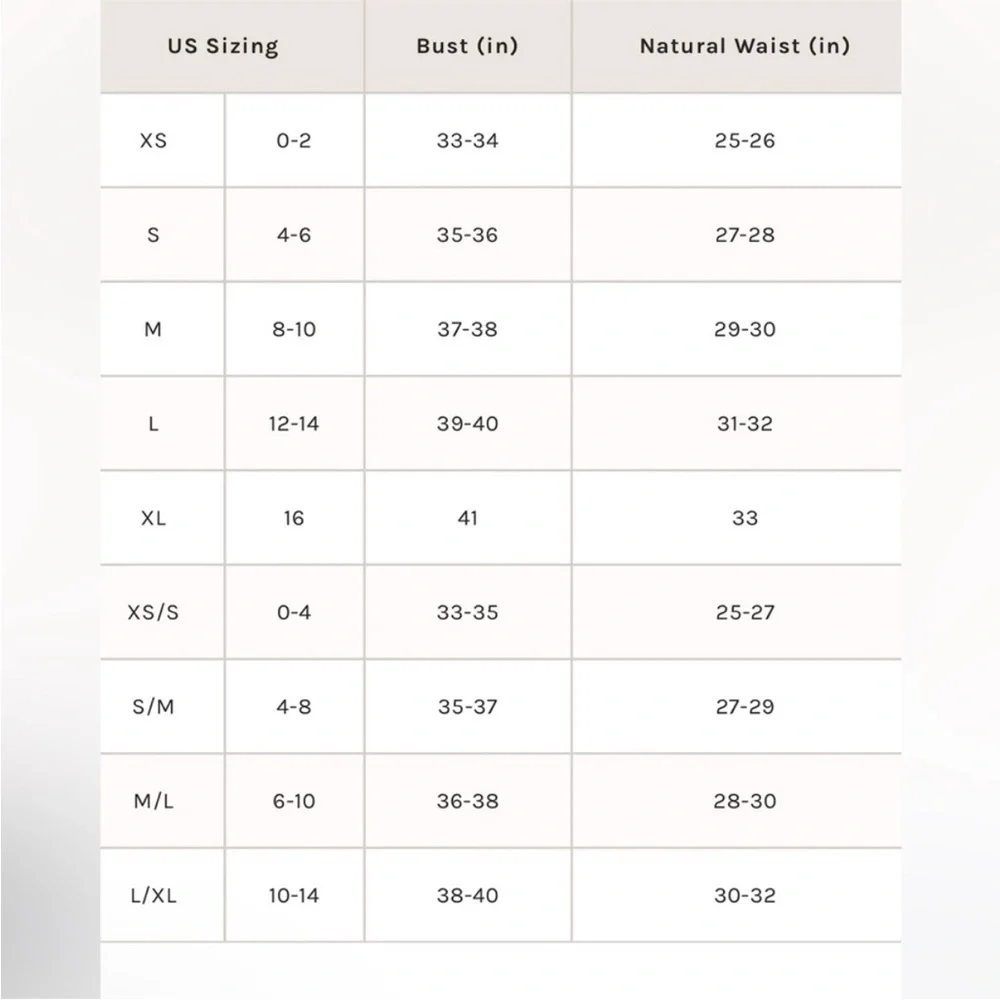Select the waist value 33 cell
Viewport: 1000px width, 1000px height.
pyautogui.click(x=744, y=518)
